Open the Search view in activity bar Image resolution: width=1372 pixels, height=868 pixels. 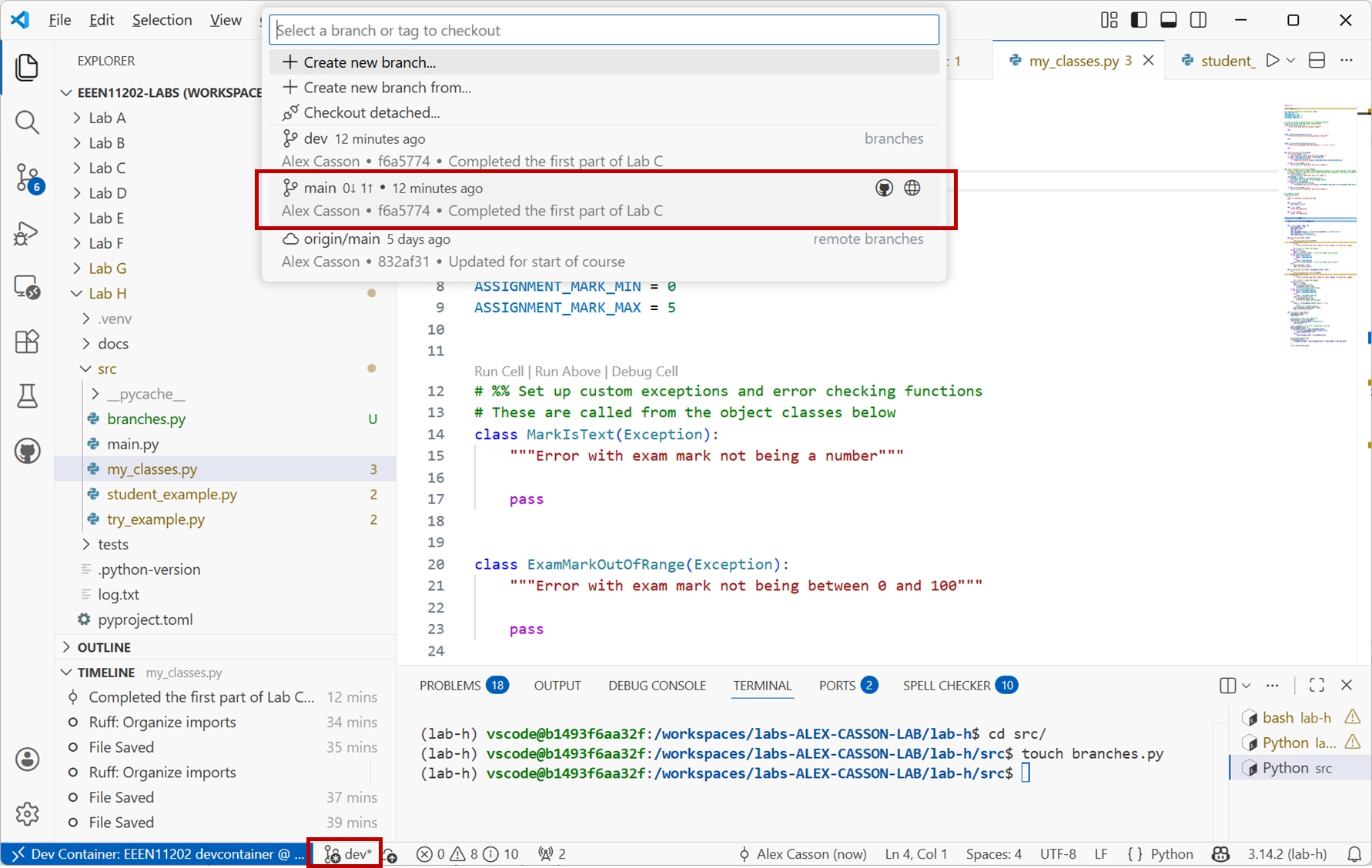click(28, 122)
